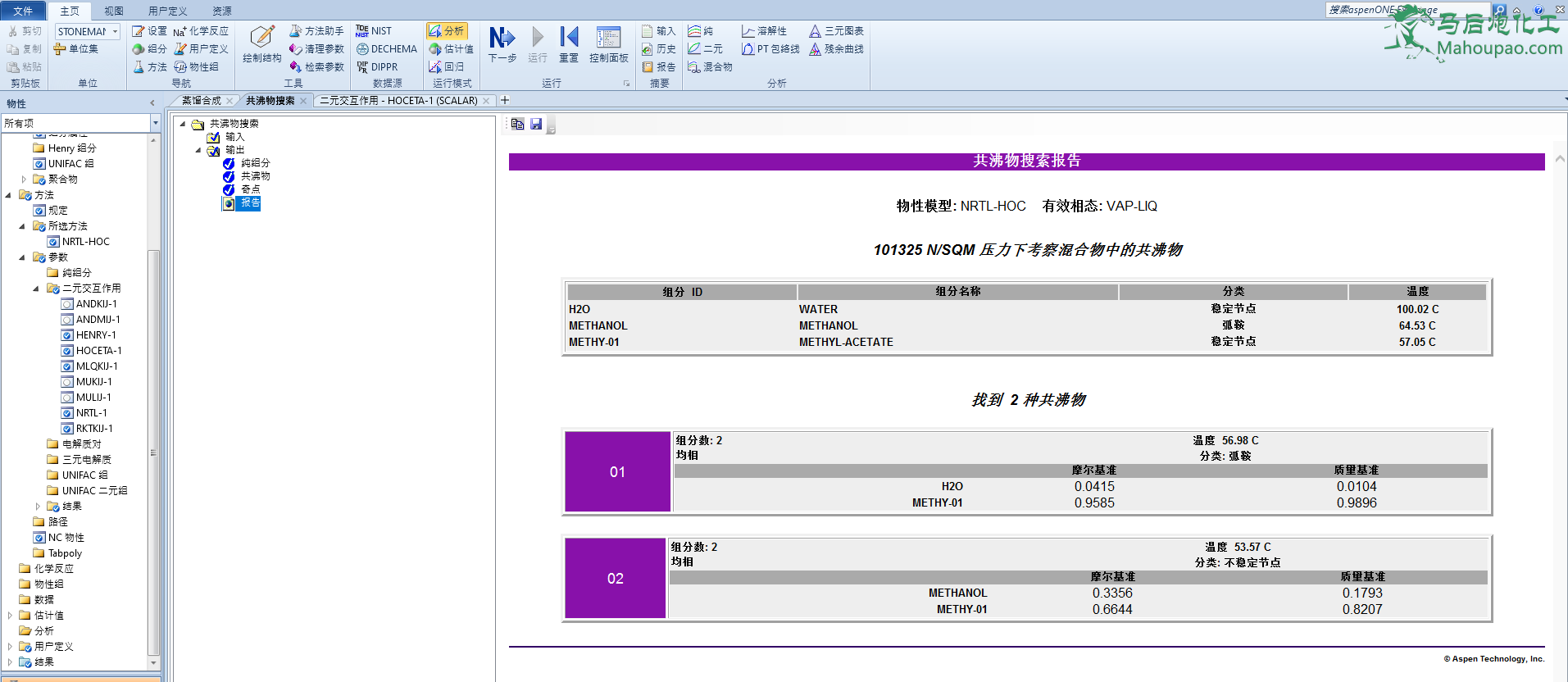Open 残余曲线 residue curves tool
Viewport: 1568px width, 682px height.
837,49
